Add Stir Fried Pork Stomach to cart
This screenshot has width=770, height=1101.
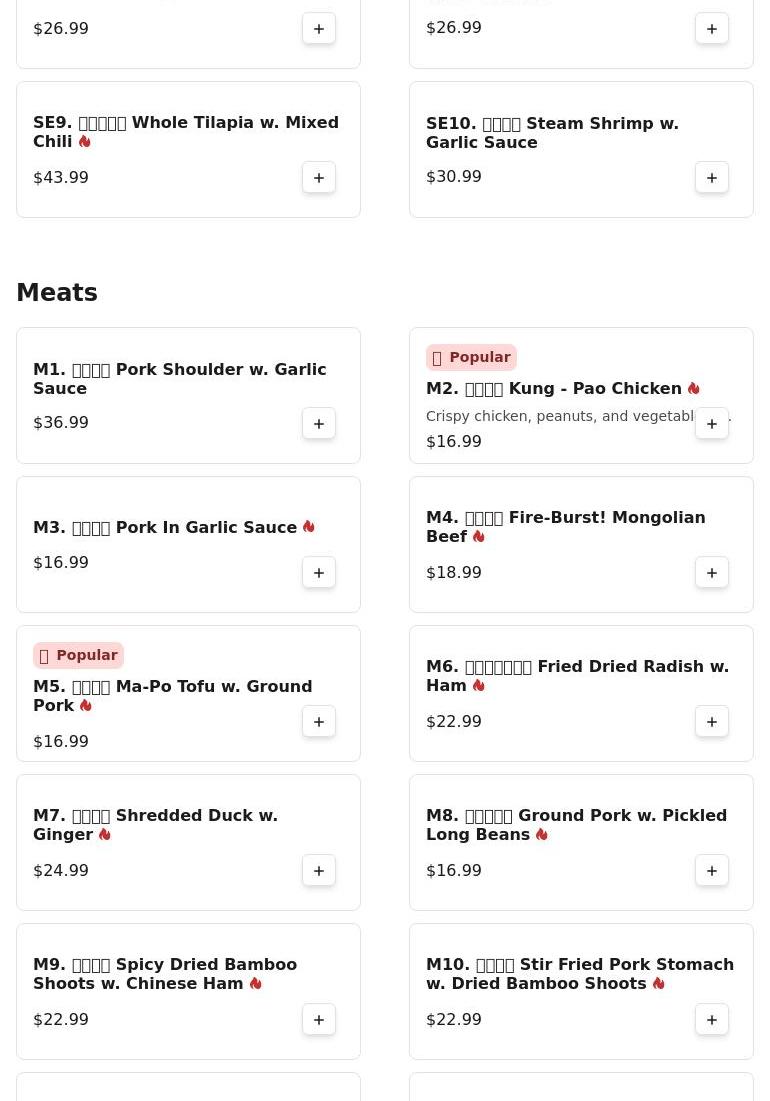coord(712,1020)
